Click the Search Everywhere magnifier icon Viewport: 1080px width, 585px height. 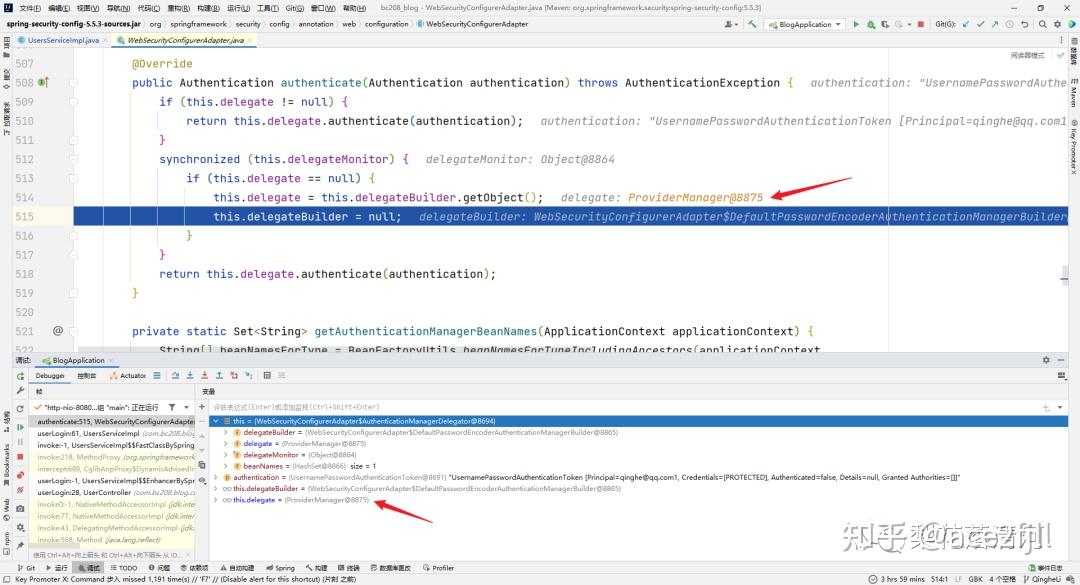(x=1042, y=23)
